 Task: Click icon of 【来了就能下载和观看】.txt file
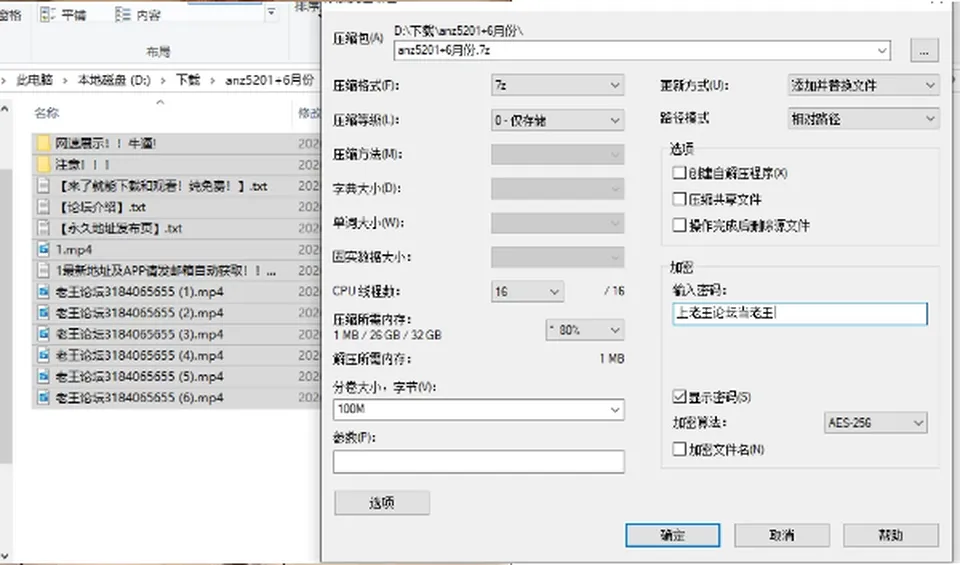[x=43, y=186]
